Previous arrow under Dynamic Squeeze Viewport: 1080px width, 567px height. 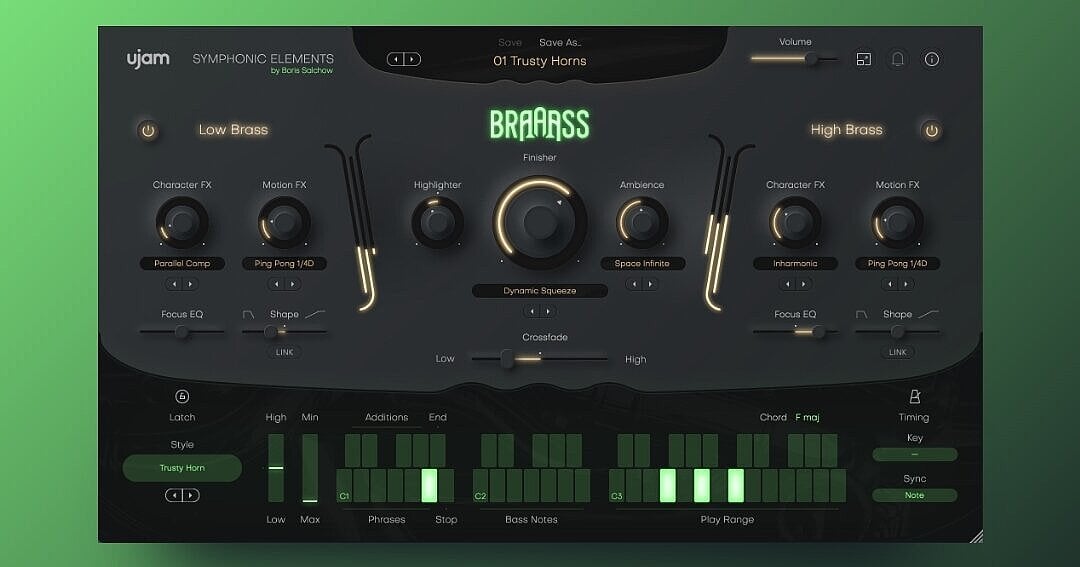(x=531, y=311)
